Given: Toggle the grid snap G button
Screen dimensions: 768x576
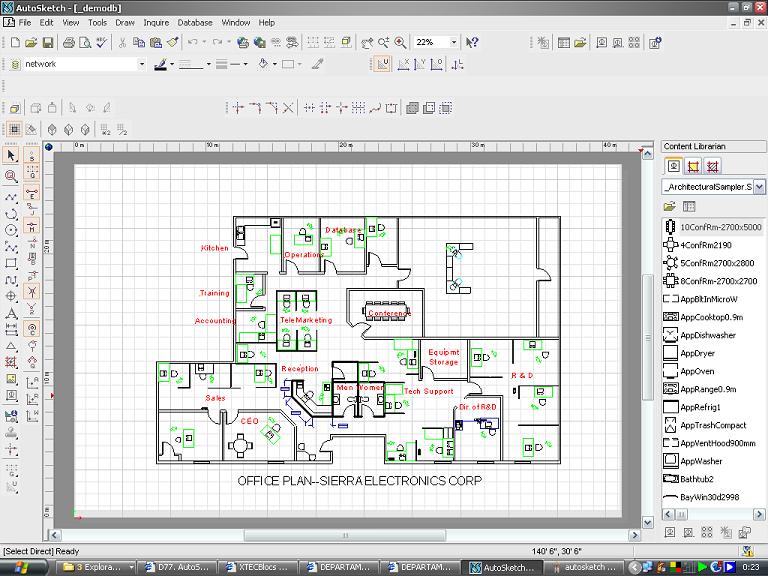Looking at the screenshot, I should click(x=31, y=175).
